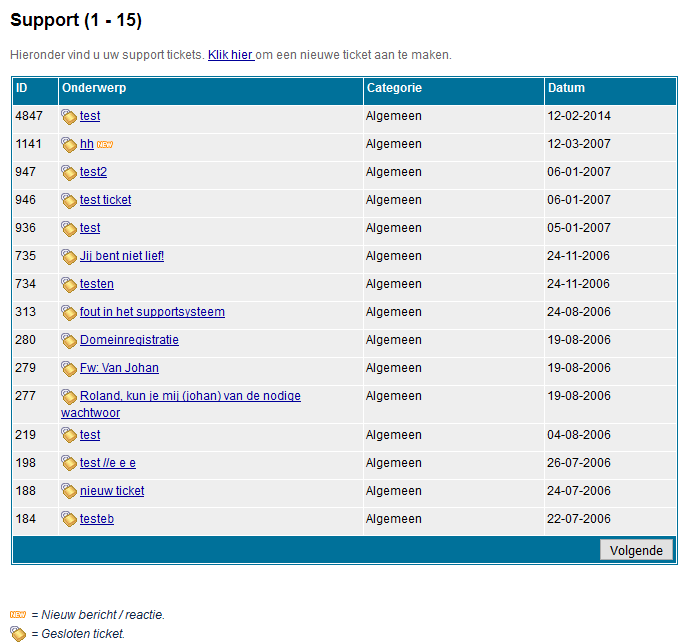
Task: Click the Datum column header
Action: pyautogui.click(x=566, y=89)
